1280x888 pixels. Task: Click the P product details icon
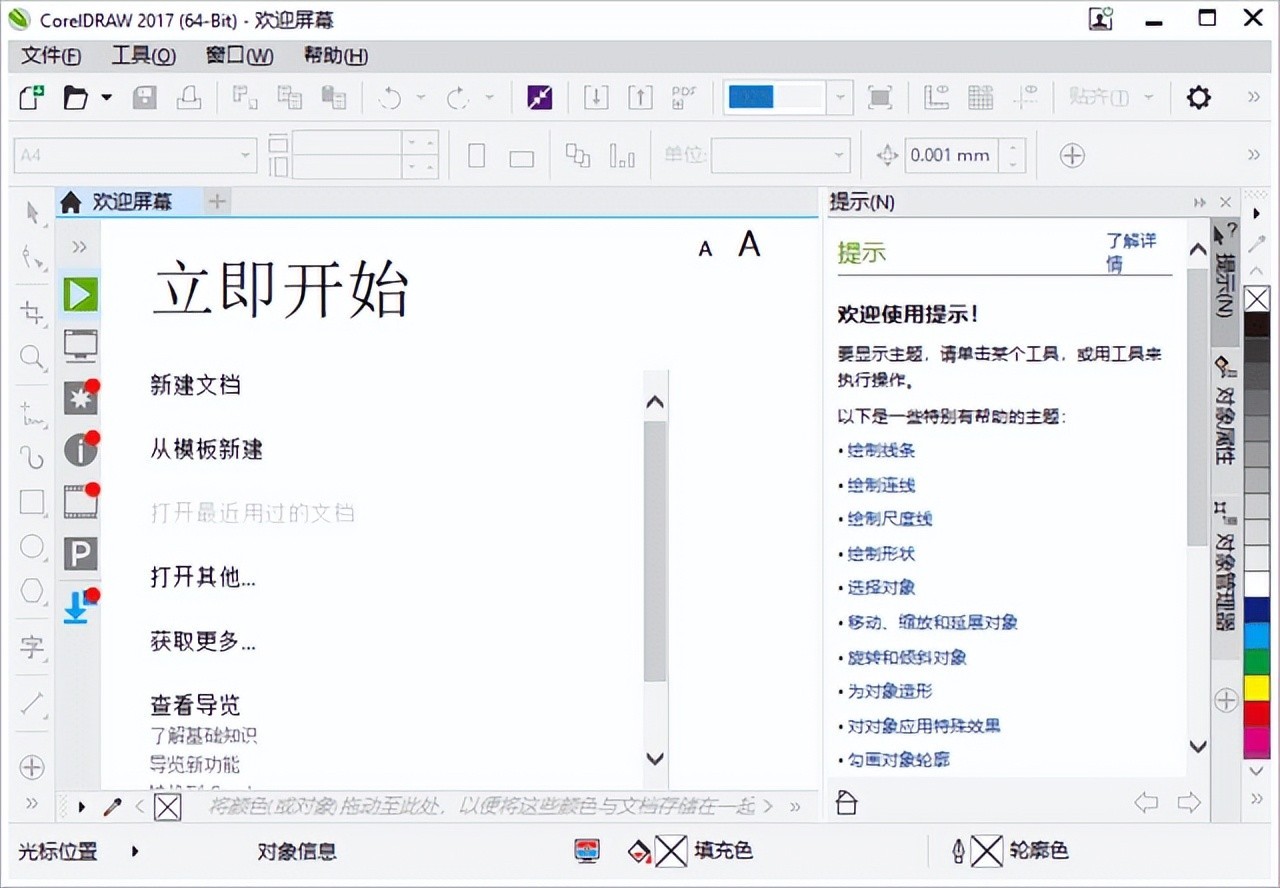tap(80, 554)
